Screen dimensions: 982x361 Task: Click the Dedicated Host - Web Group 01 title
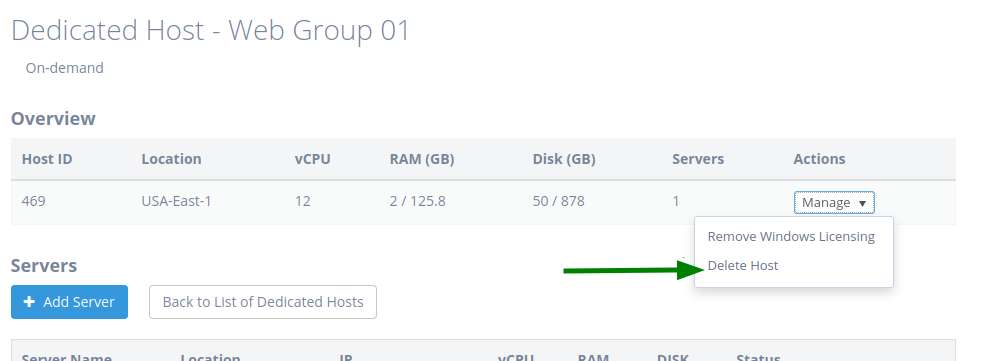click(x=210, y=30)
